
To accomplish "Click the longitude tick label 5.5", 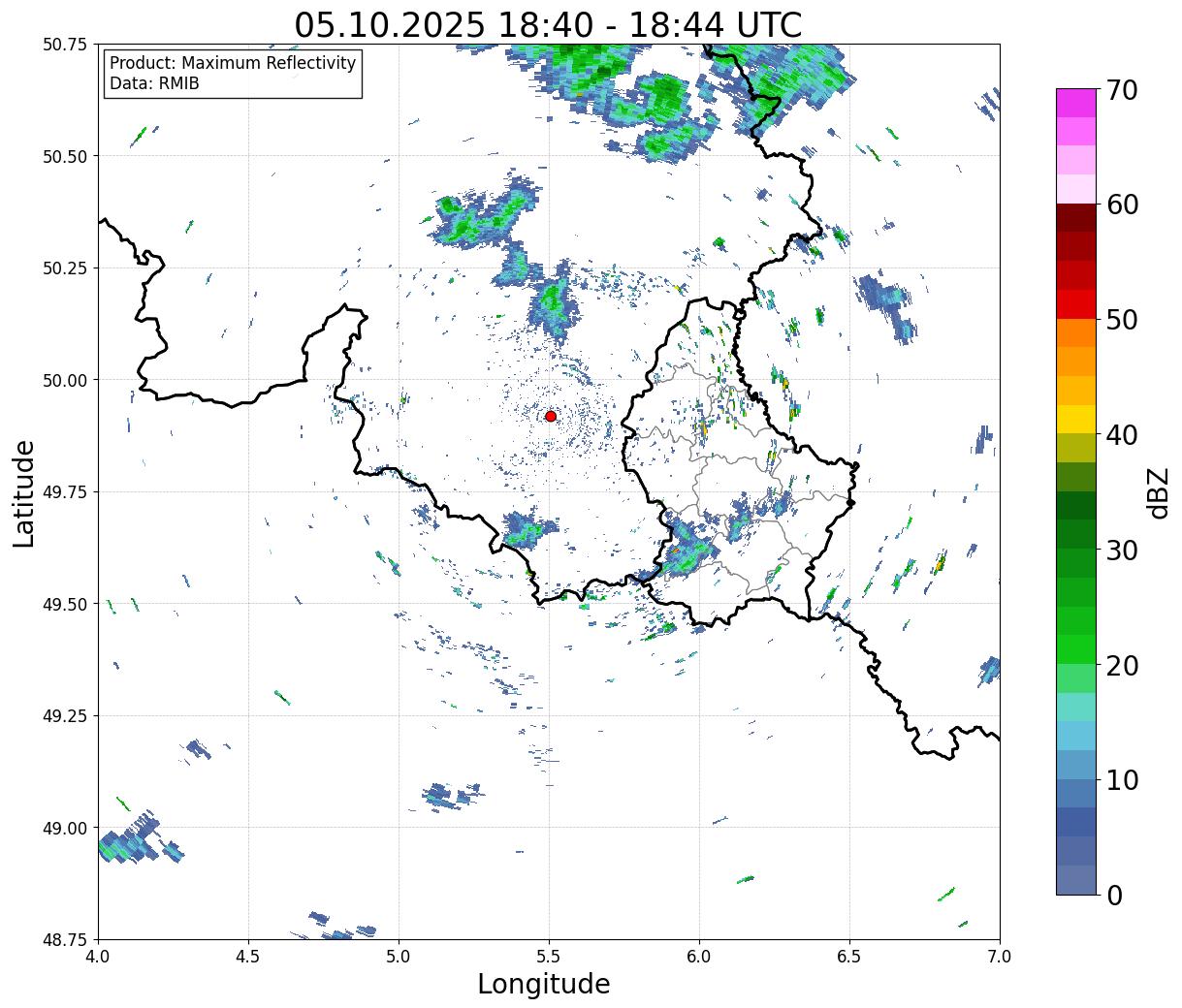I will [x=549, y=956].
